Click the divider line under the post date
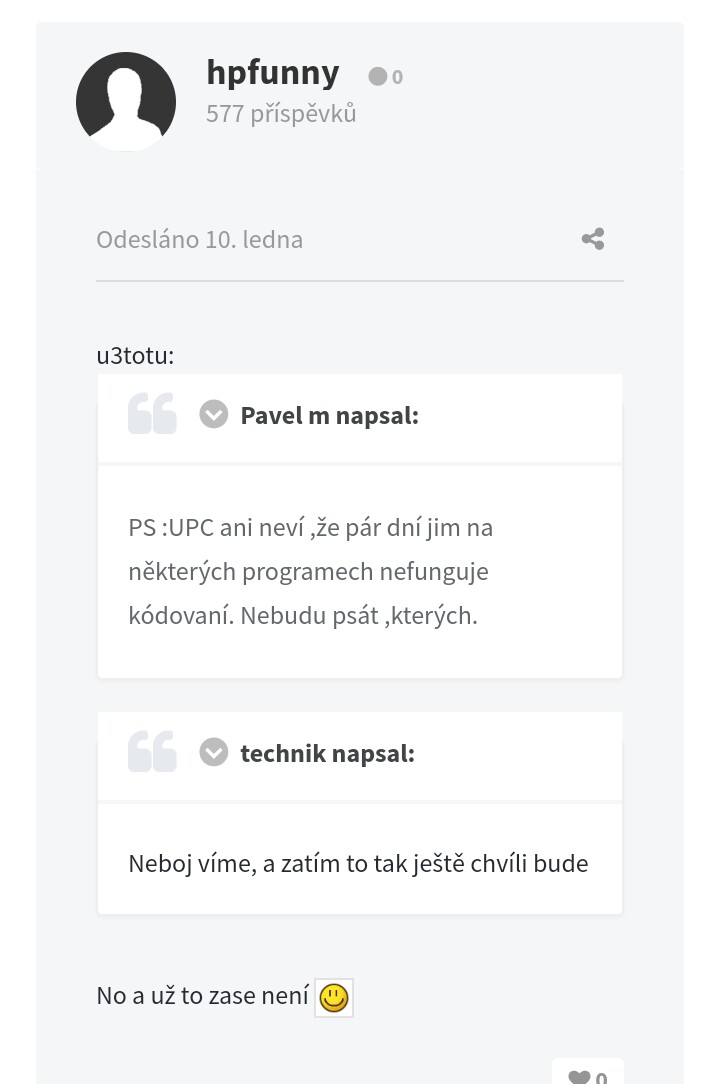 360,281
